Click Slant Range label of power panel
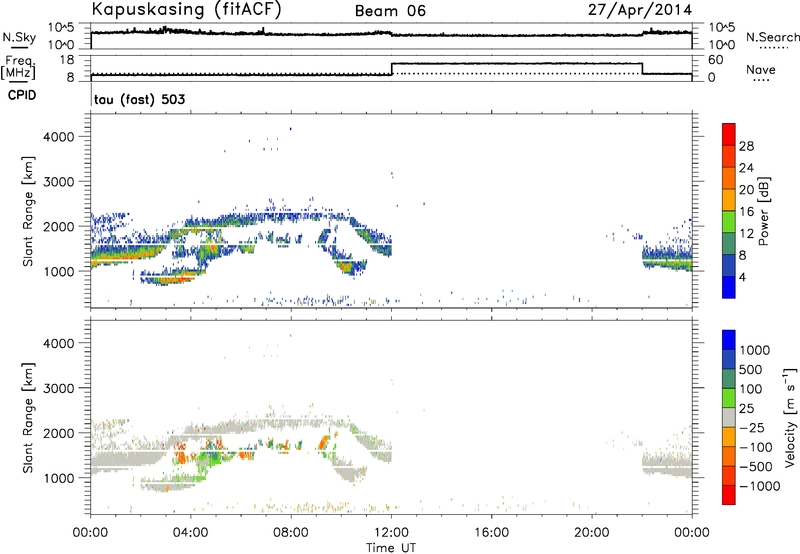 point(28,211)
